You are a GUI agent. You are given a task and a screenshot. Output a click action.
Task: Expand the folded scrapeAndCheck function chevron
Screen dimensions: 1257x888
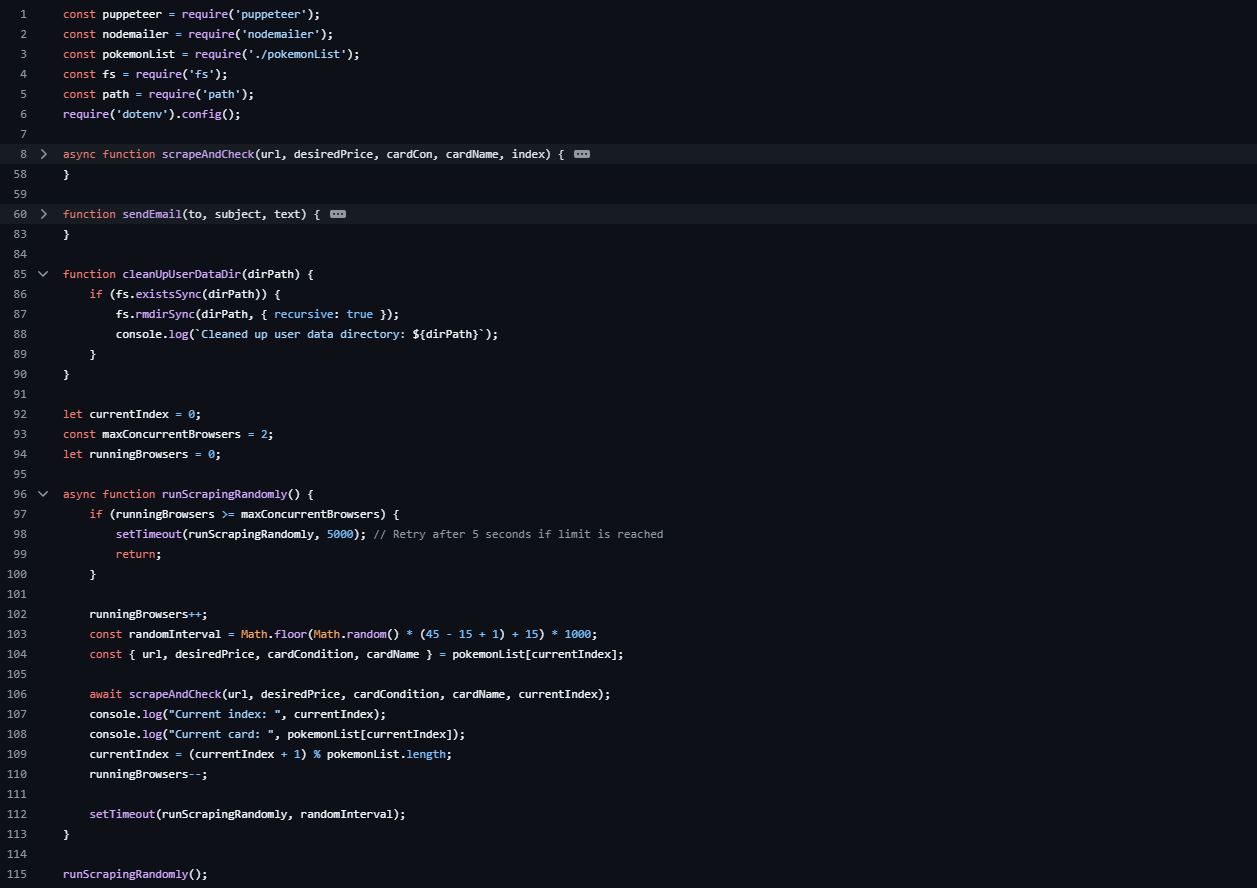(43, 154)
